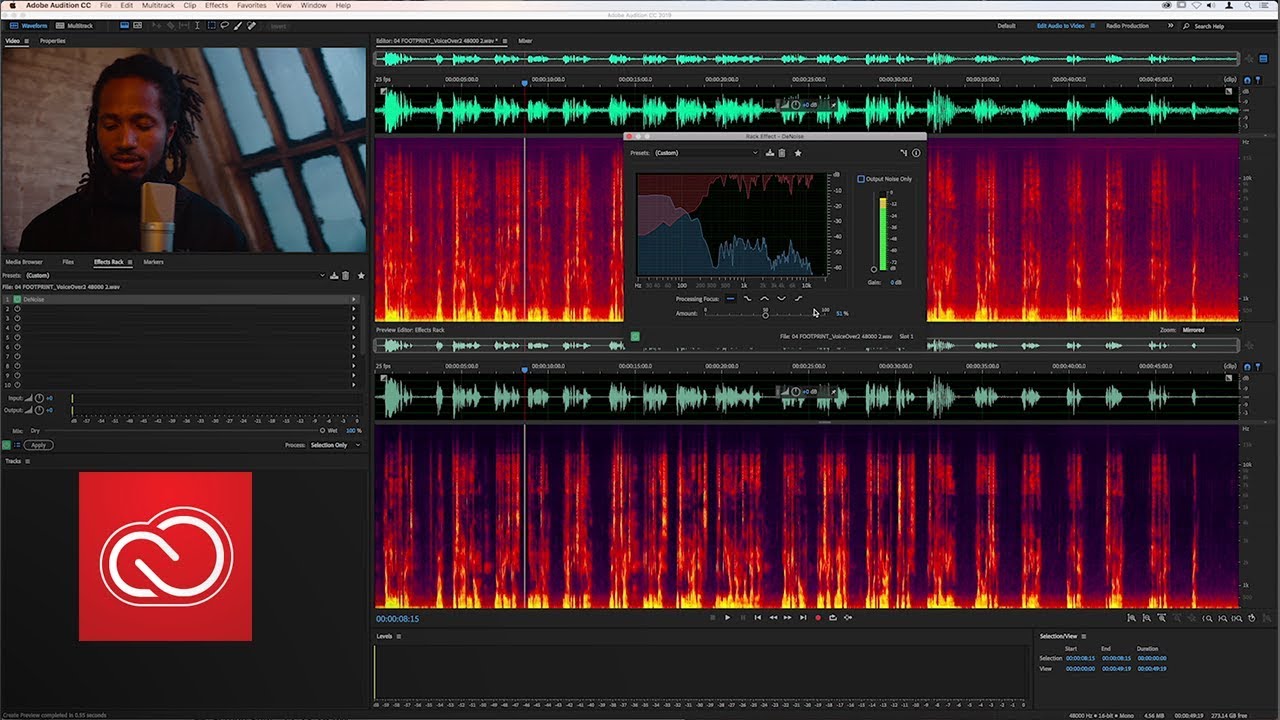The image size is (1280, 720).
Task: Select the Time Selection tool
Action: (197, 26)
